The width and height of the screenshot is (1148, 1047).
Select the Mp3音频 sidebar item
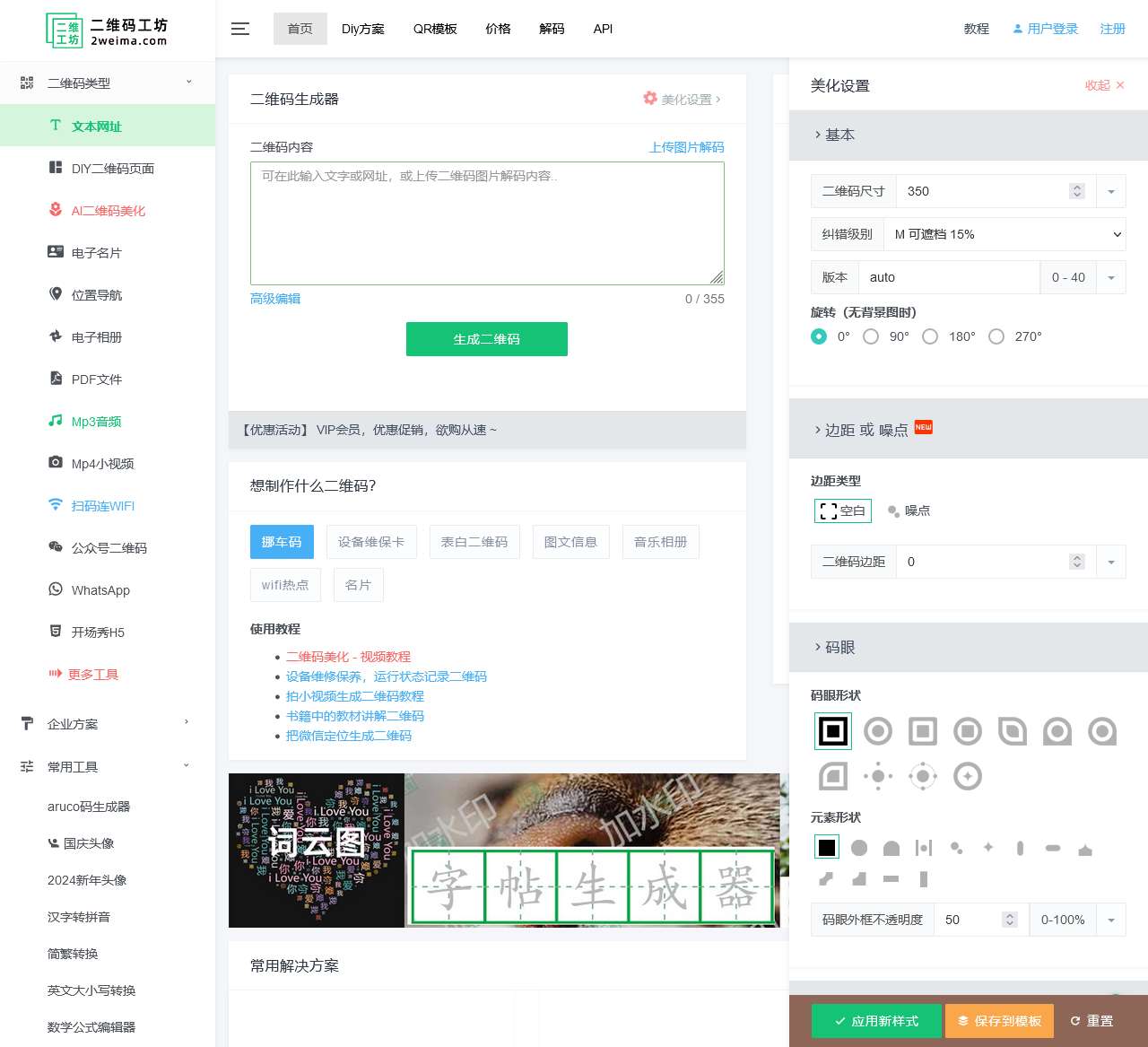pos(94,421)
